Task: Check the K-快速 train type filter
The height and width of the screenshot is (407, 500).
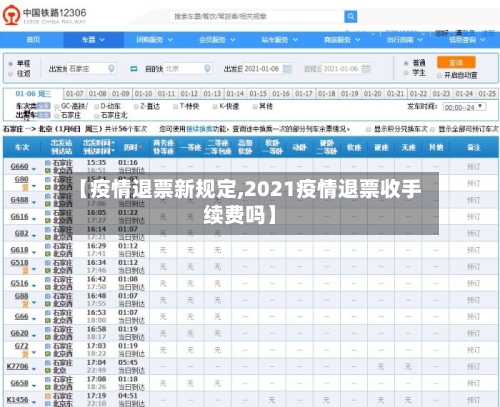Action: point(215,107)
